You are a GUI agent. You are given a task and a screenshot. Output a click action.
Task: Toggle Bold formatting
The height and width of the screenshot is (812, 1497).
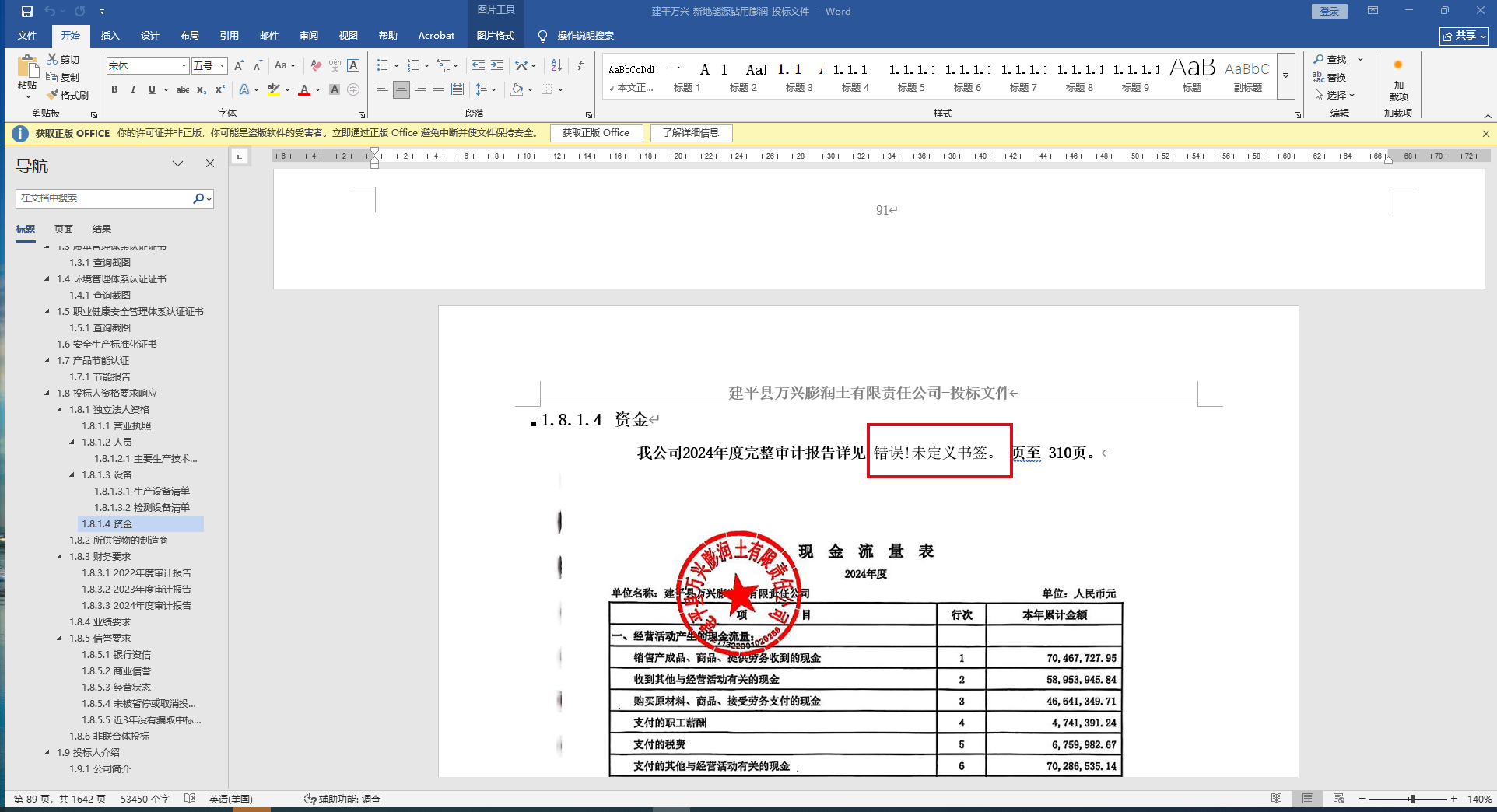point(114,89)
